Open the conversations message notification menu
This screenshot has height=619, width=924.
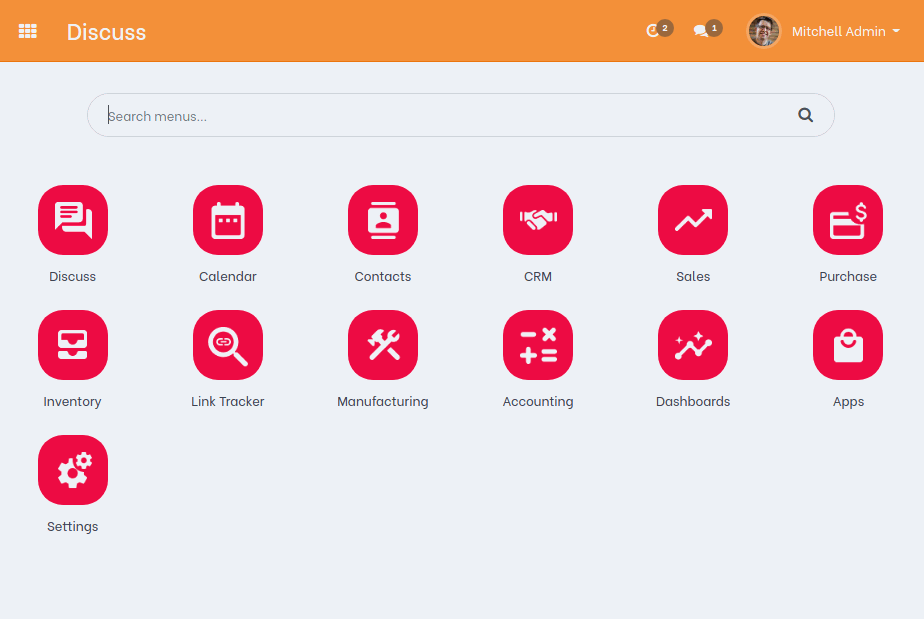coord(705,31)
